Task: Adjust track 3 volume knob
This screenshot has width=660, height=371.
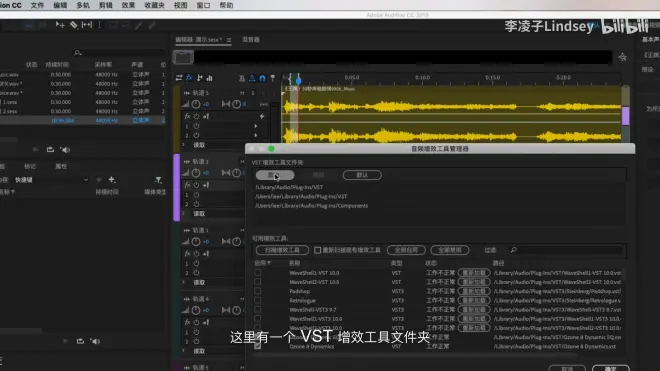Action: pyautogui.click(x=196, y=241)
